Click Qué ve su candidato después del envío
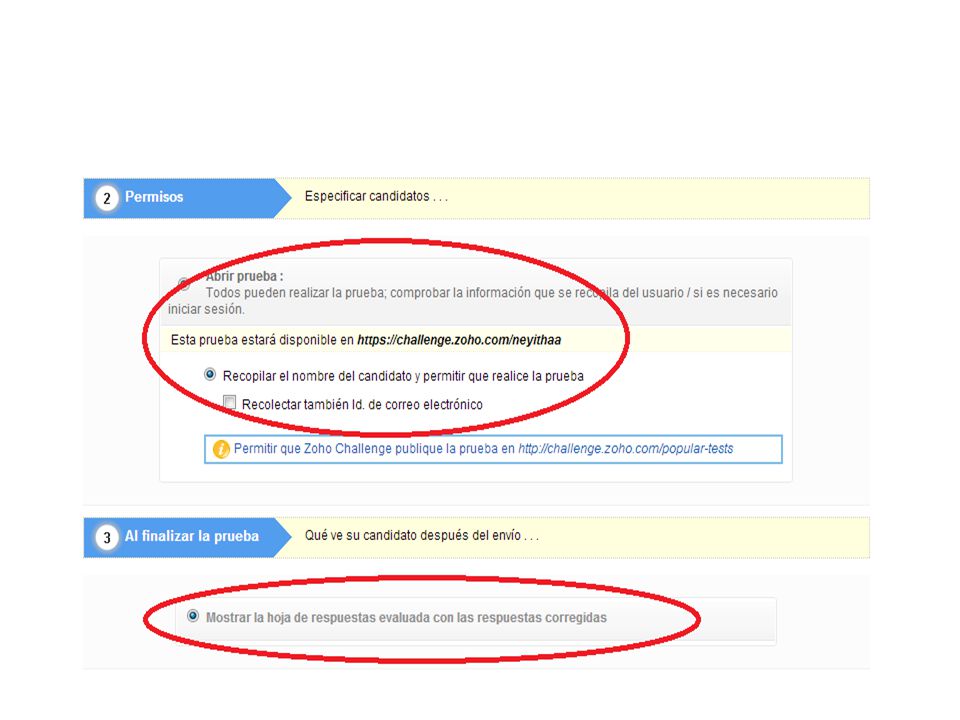The width and height of the screenshot is (960, 720). (x=421, y=535)
